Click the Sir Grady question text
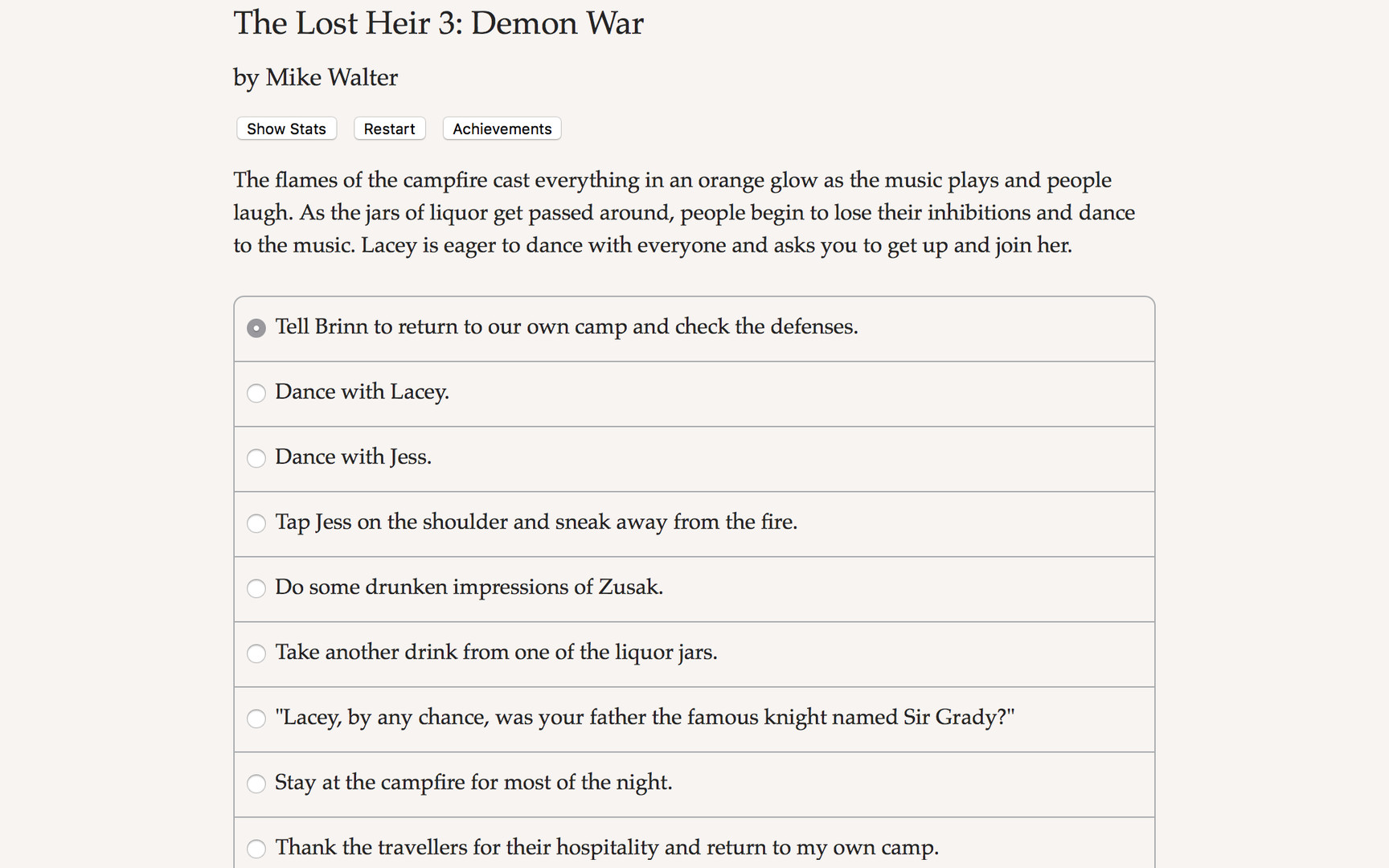This screenshot has width=1389, height=868. click(x=645, y=719)
